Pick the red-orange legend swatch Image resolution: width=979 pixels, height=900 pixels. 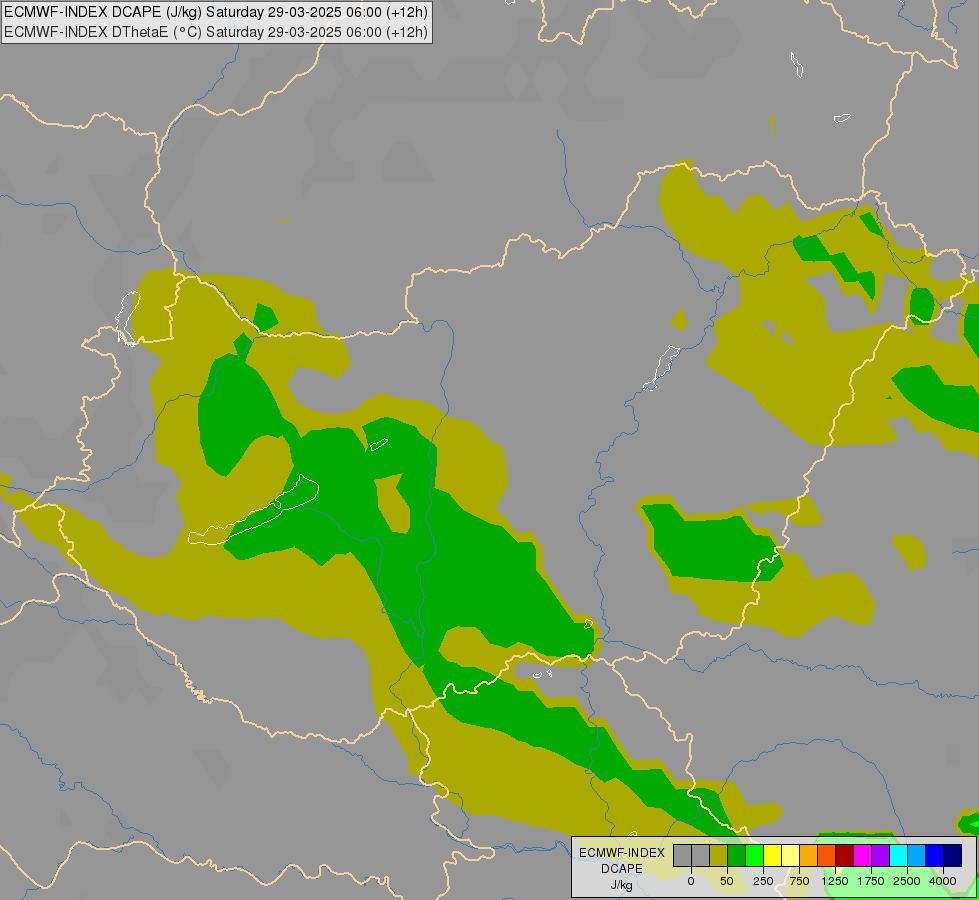tap(827, 855)
